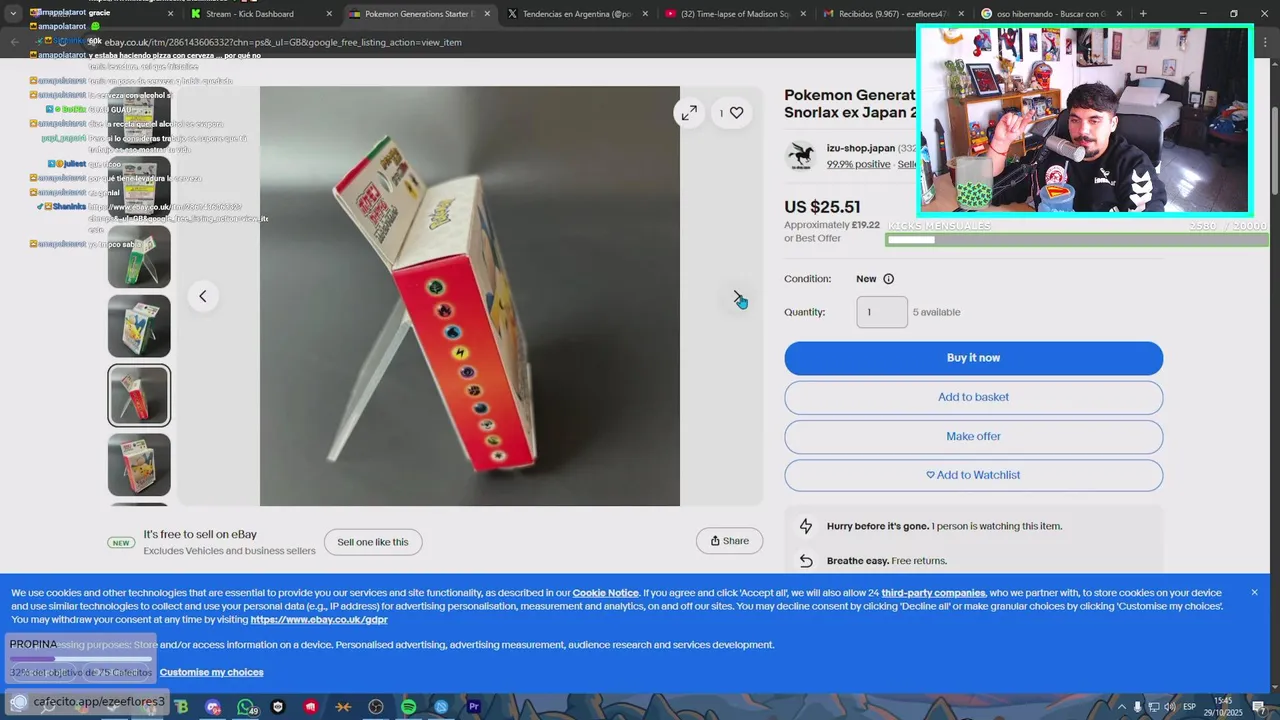Screen dimensions: 1280x720
Task: Click Make offer
Action: click(973, 436)
